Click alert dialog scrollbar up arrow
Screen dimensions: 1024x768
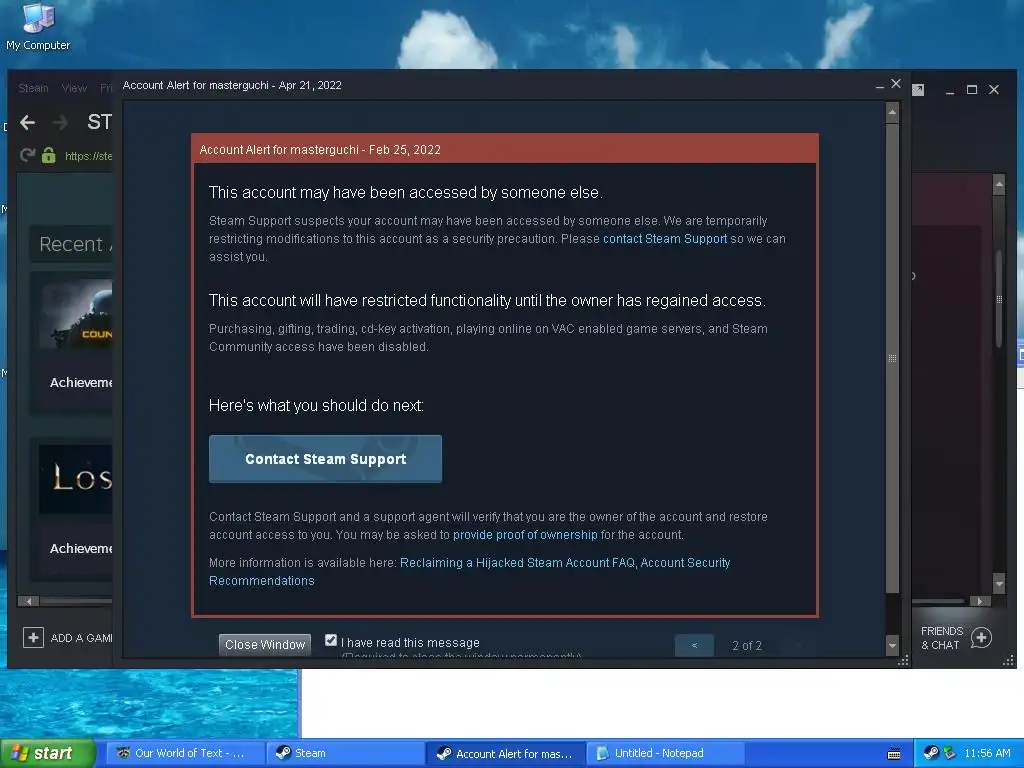[892, 113]
